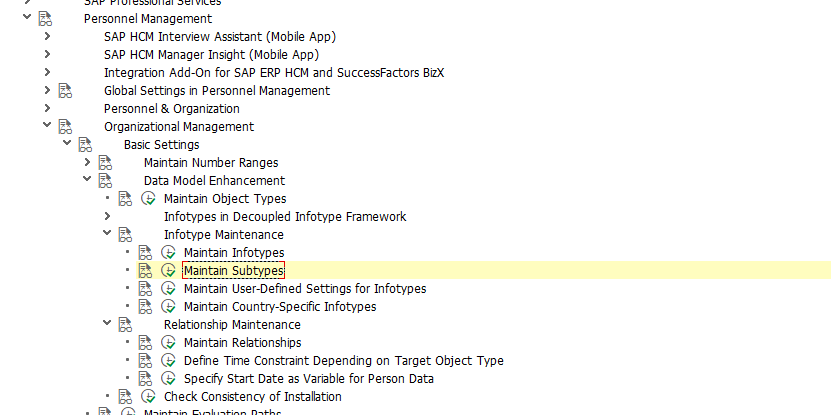Select the highlighted Maintain Subtypes label
Image resolution: width=831 pixels, height=415 pixels.
point(234,271)
